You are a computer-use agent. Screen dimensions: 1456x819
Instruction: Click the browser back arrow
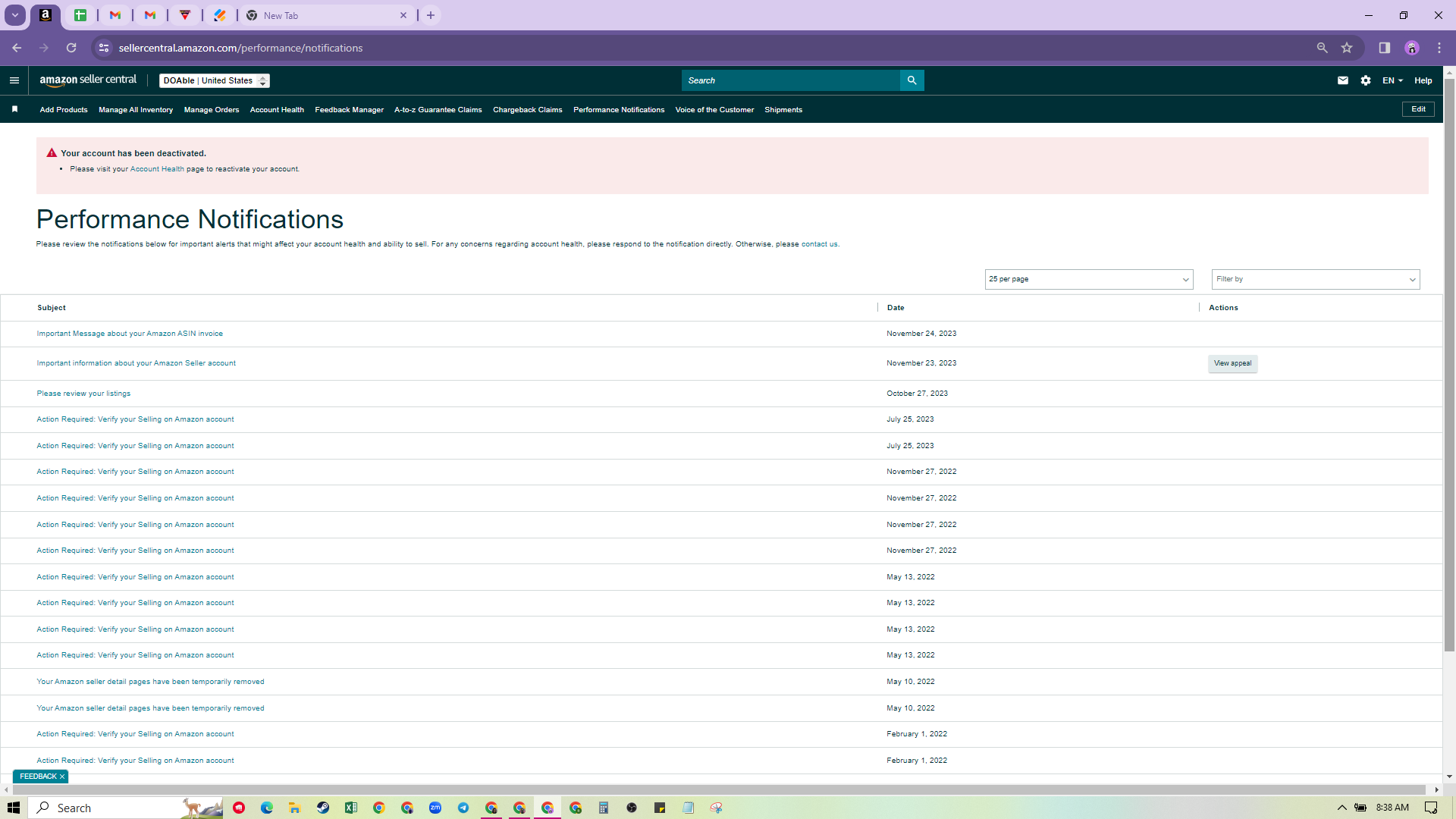tap(17, 48)
